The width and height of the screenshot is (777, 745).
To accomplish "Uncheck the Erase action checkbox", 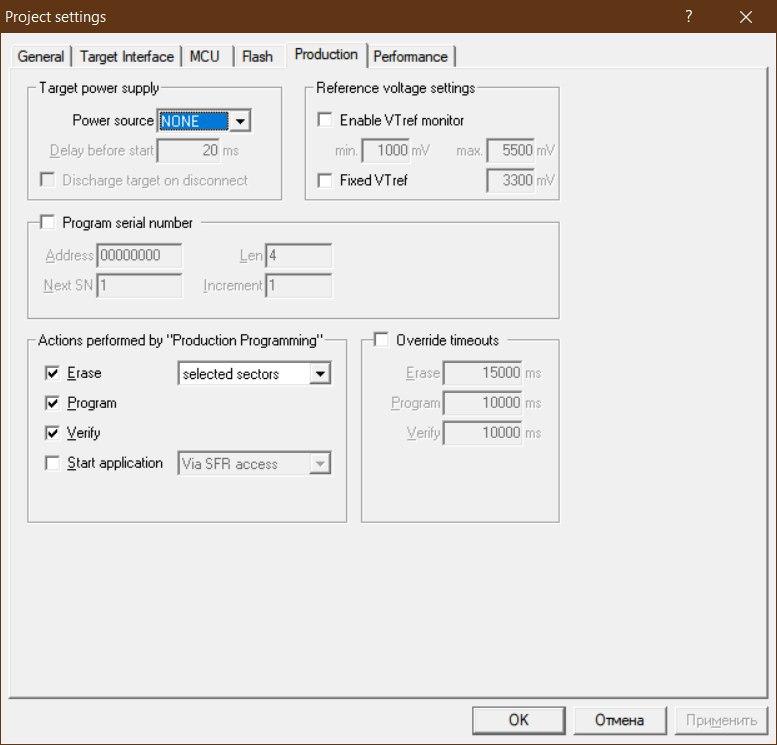I will click(53, 373).
